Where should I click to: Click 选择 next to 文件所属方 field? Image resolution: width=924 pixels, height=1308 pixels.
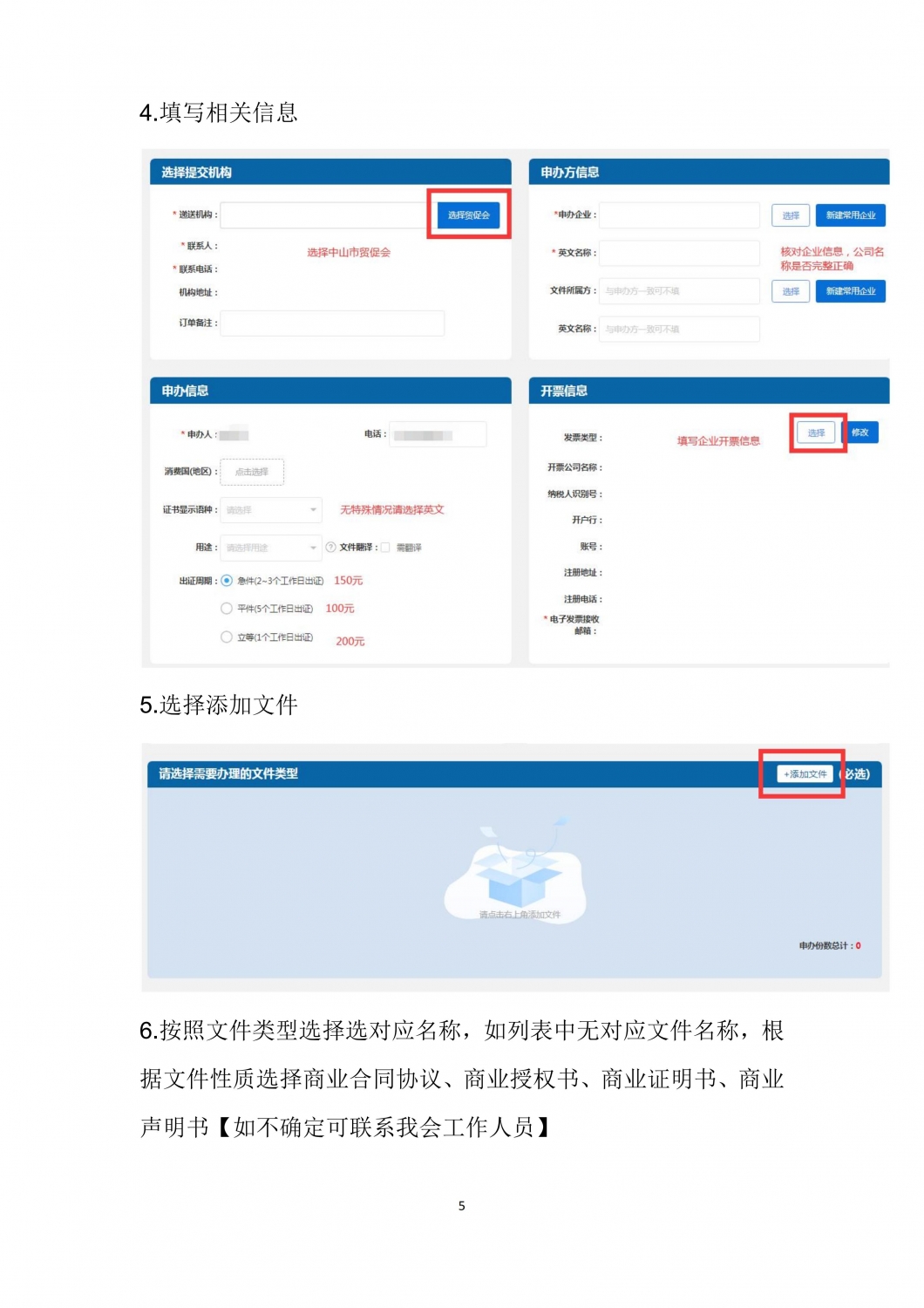pyautogui.click(x=791, y=291)
